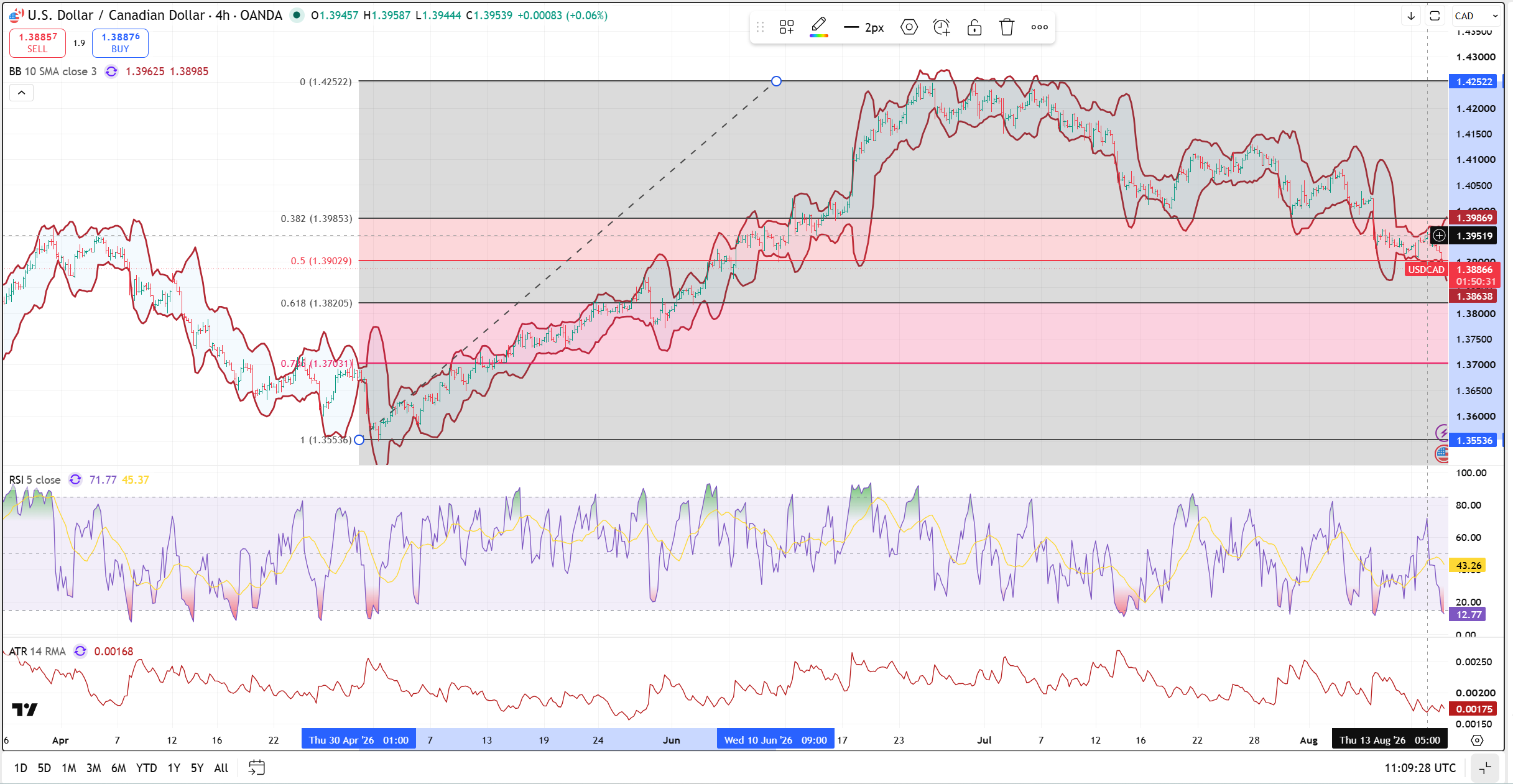Image resolution: width=1513 pixels, height=784 pixels.
Task: Click the collapse panel icon at bottom right
Action: 1486,768
